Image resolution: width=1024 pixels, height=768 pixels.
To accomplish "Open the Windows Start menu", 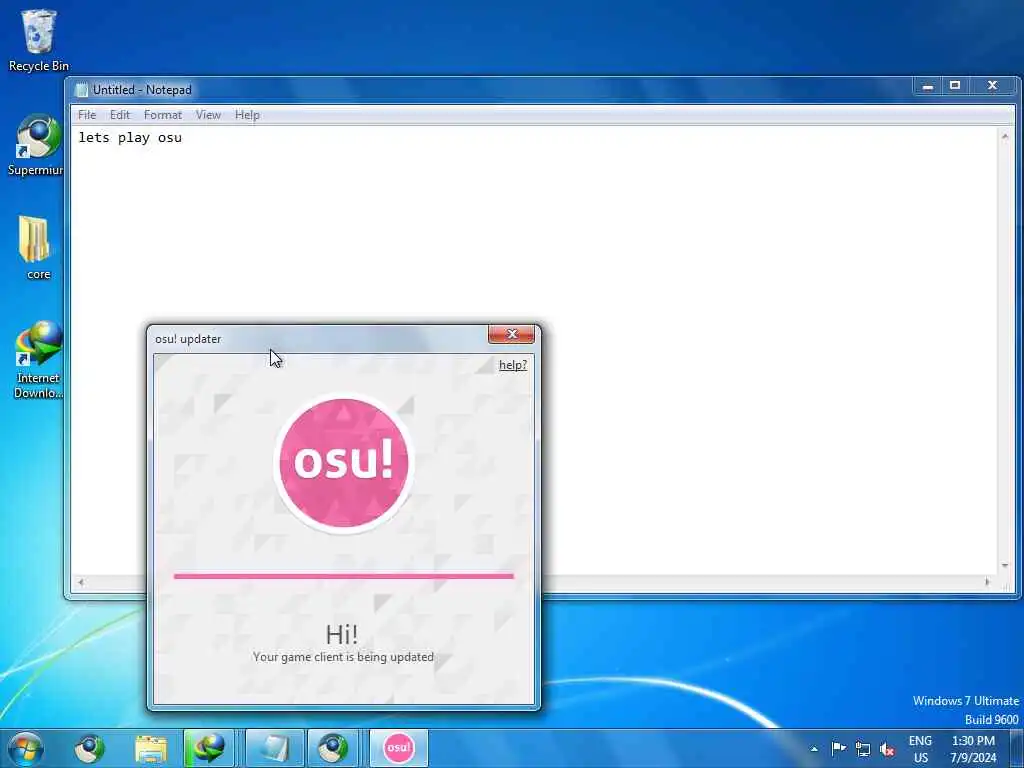I will pos(27,748).
